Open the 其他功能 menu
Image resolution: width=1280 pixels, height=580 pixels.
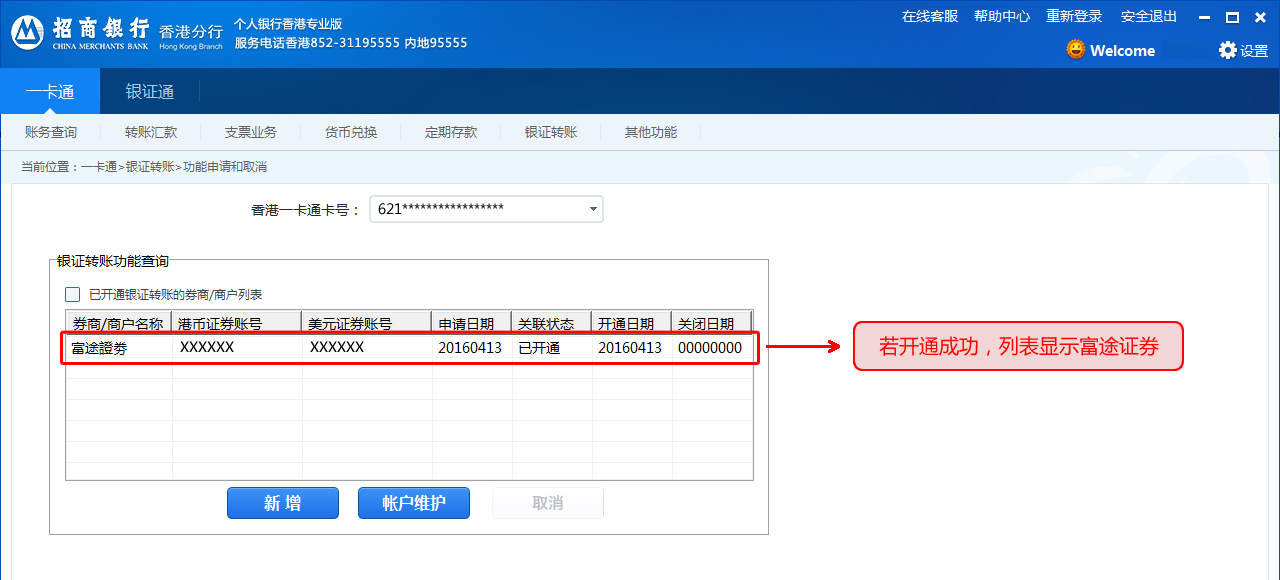[651, 132]
